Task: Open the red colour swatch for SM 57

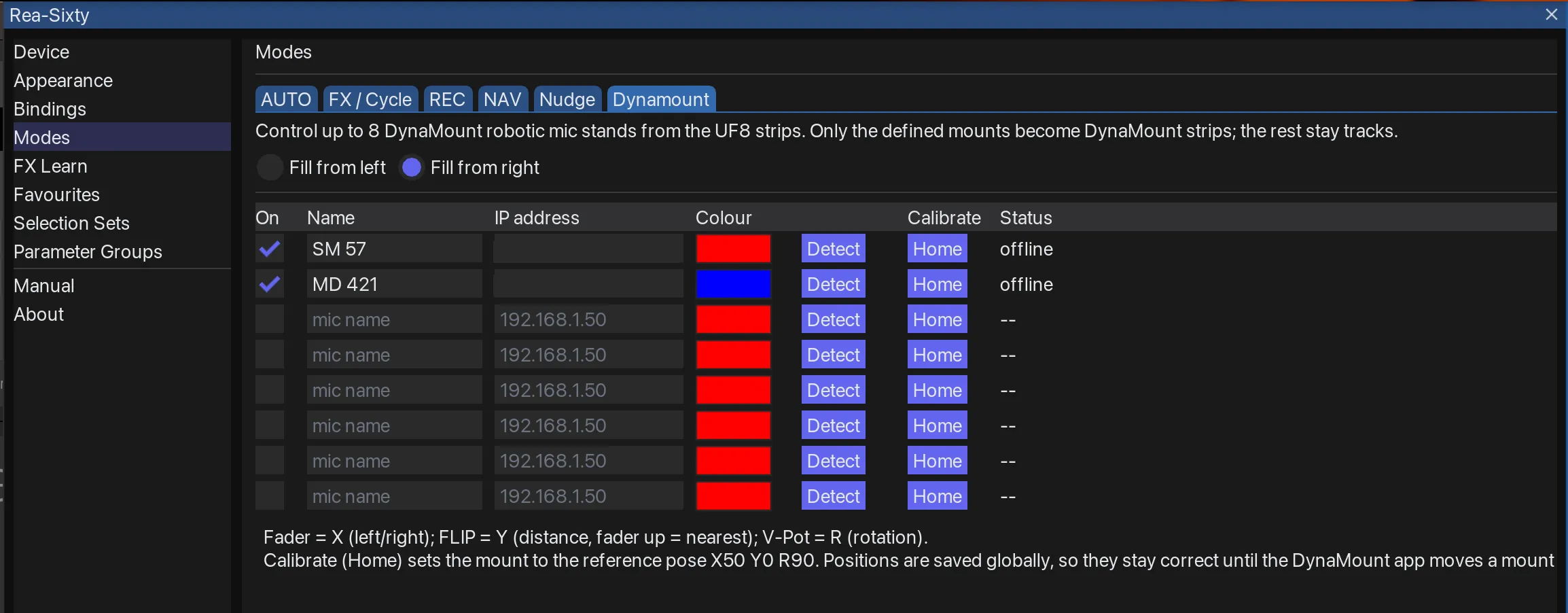Action: (734, 249)
